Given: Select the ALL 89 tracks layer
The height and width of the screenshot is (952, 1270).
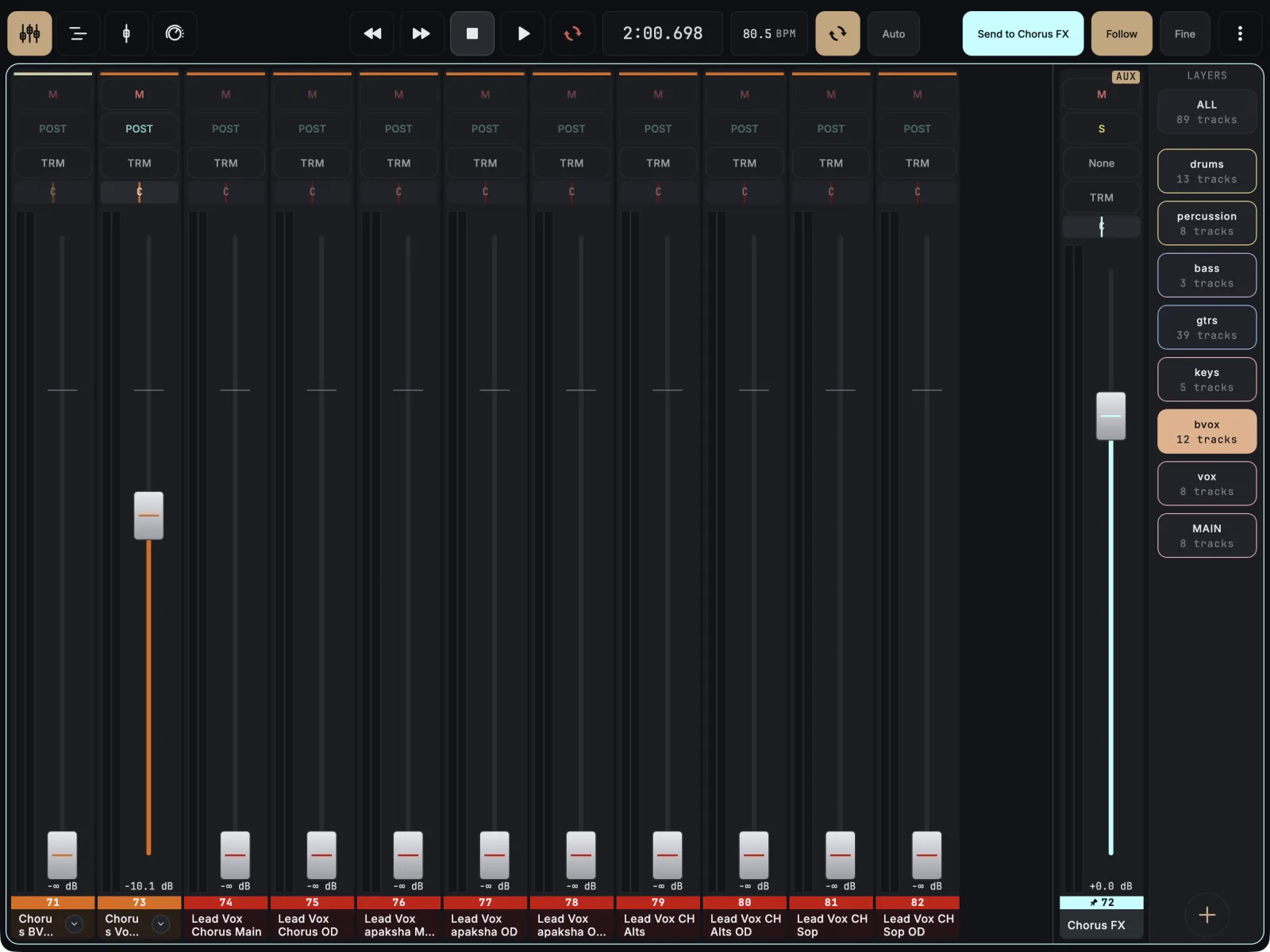Looking at the screenshot, I should tap(1206, 112).
